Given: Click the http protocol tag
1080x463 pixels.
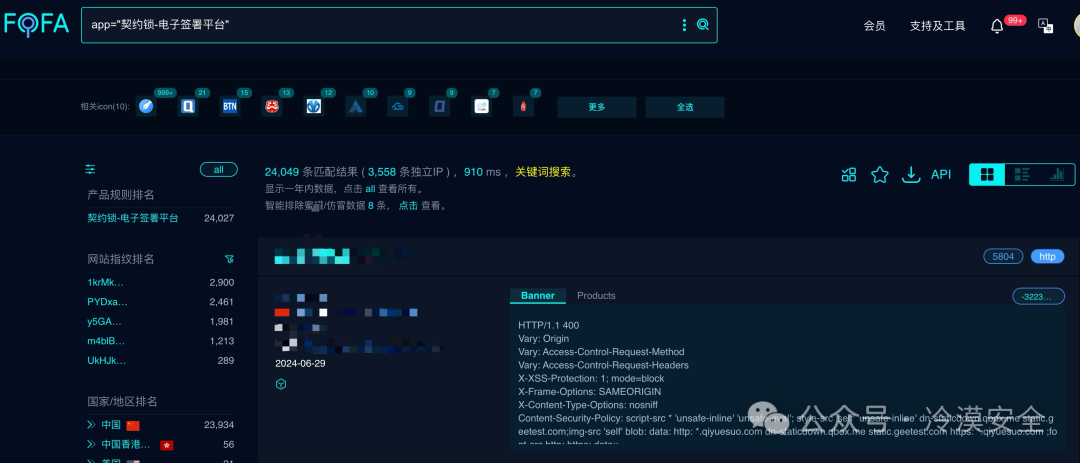Looking at the screenshot, I should (1047, 256).
